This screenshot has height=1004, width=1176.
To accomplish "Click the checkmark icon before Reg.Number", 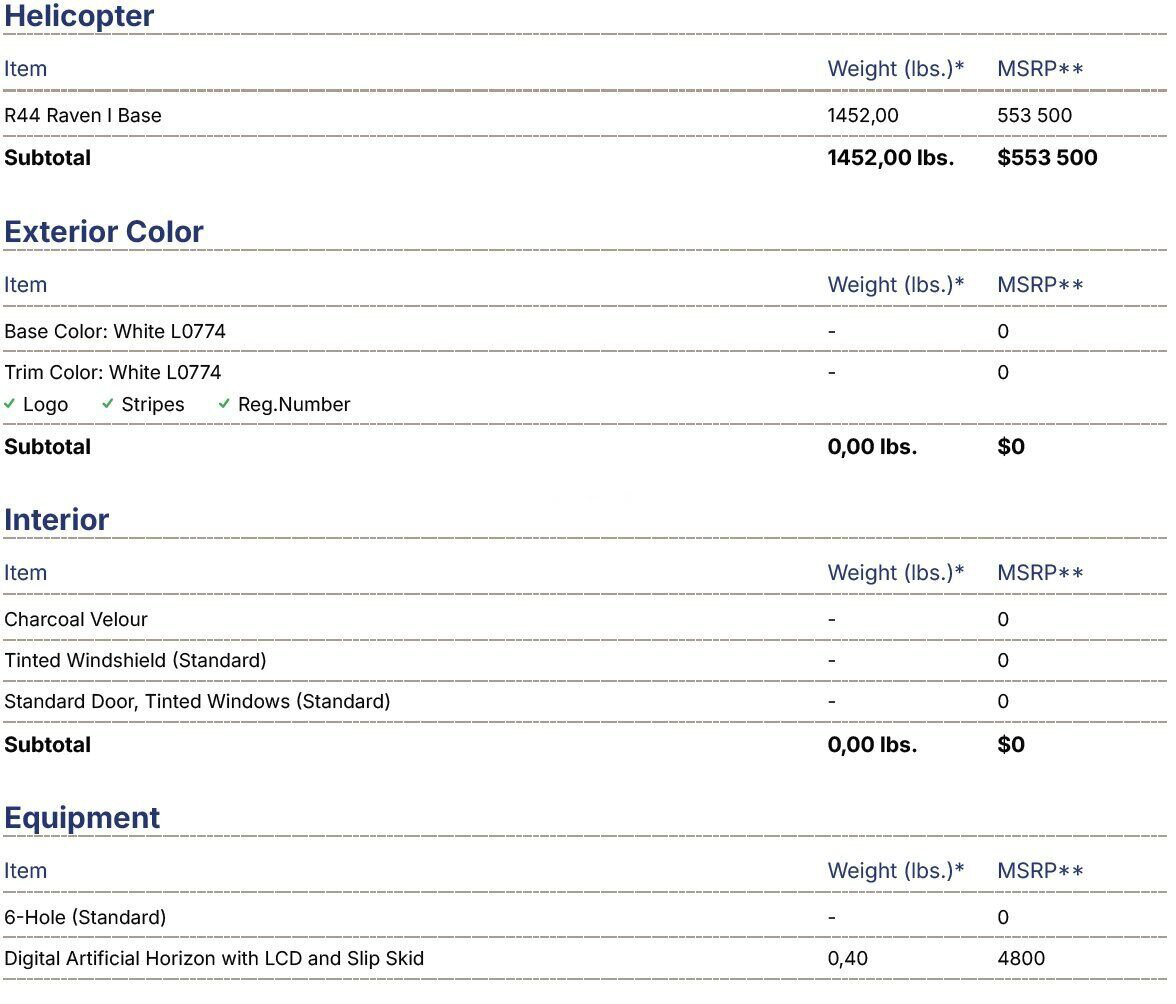I will (x=224, y=404).
